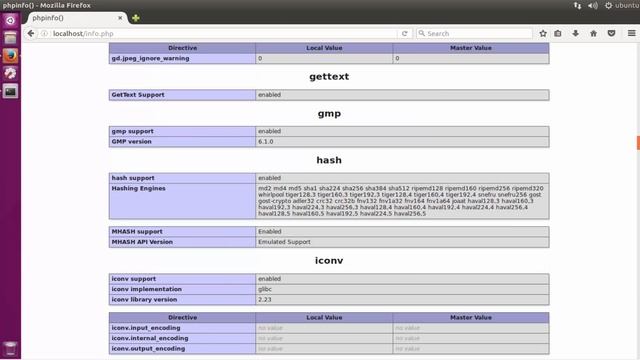Click the 2.23 library version value

264,300
